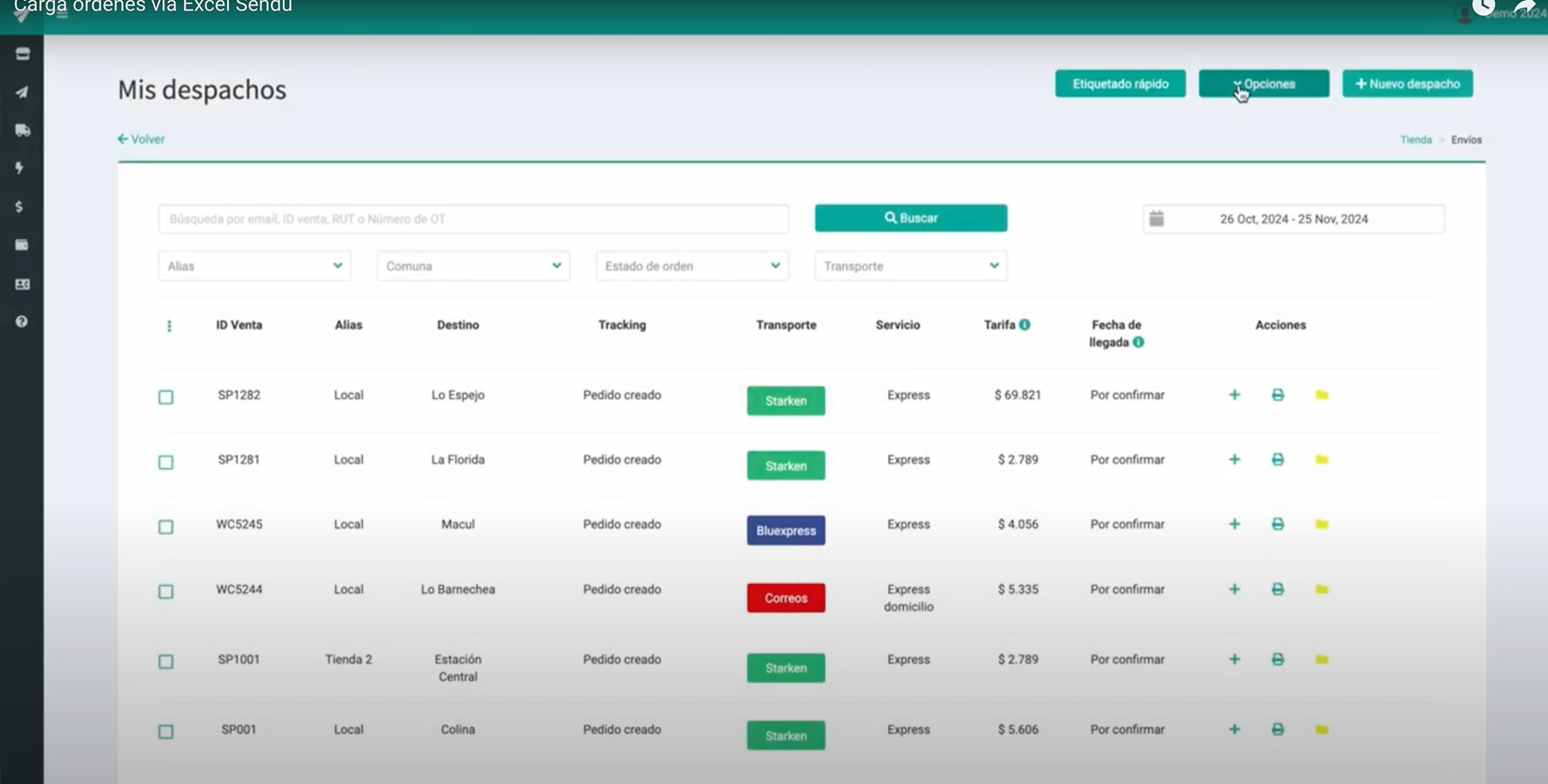The height and width of the screenshot is (784, 1548).
Task: Click the Tarifa info icon
Action: (1025, 325)
